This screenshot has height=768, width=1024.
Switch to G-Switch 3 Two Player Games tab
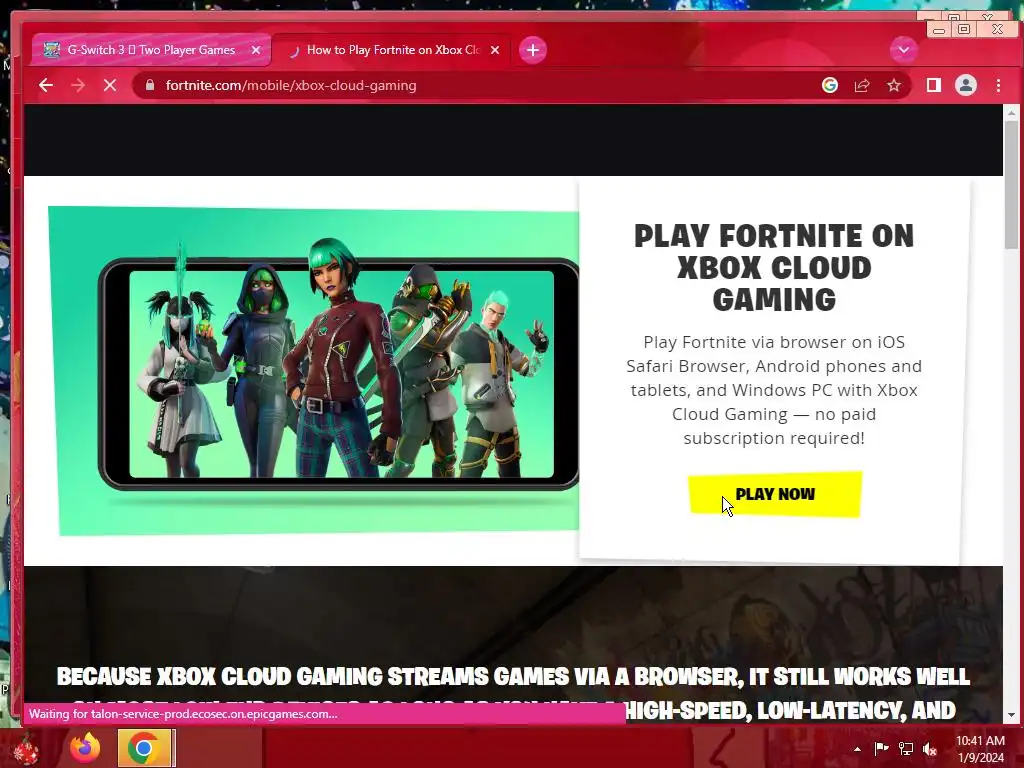tap(152, 50)
